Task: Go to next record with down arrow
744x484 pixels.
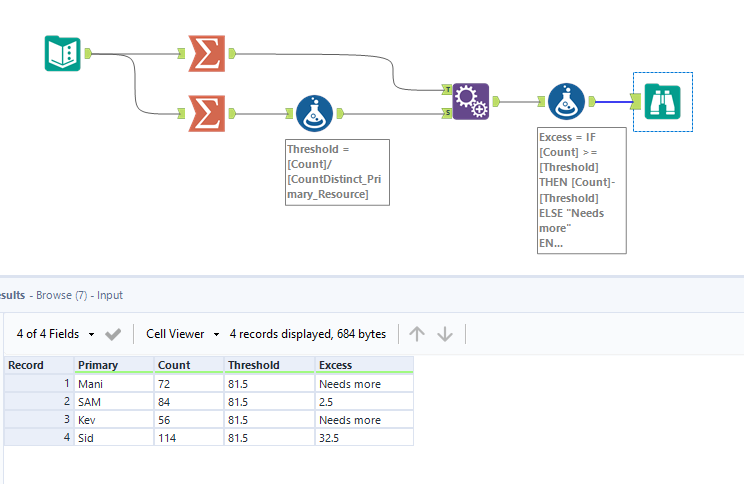Action: 445,334
